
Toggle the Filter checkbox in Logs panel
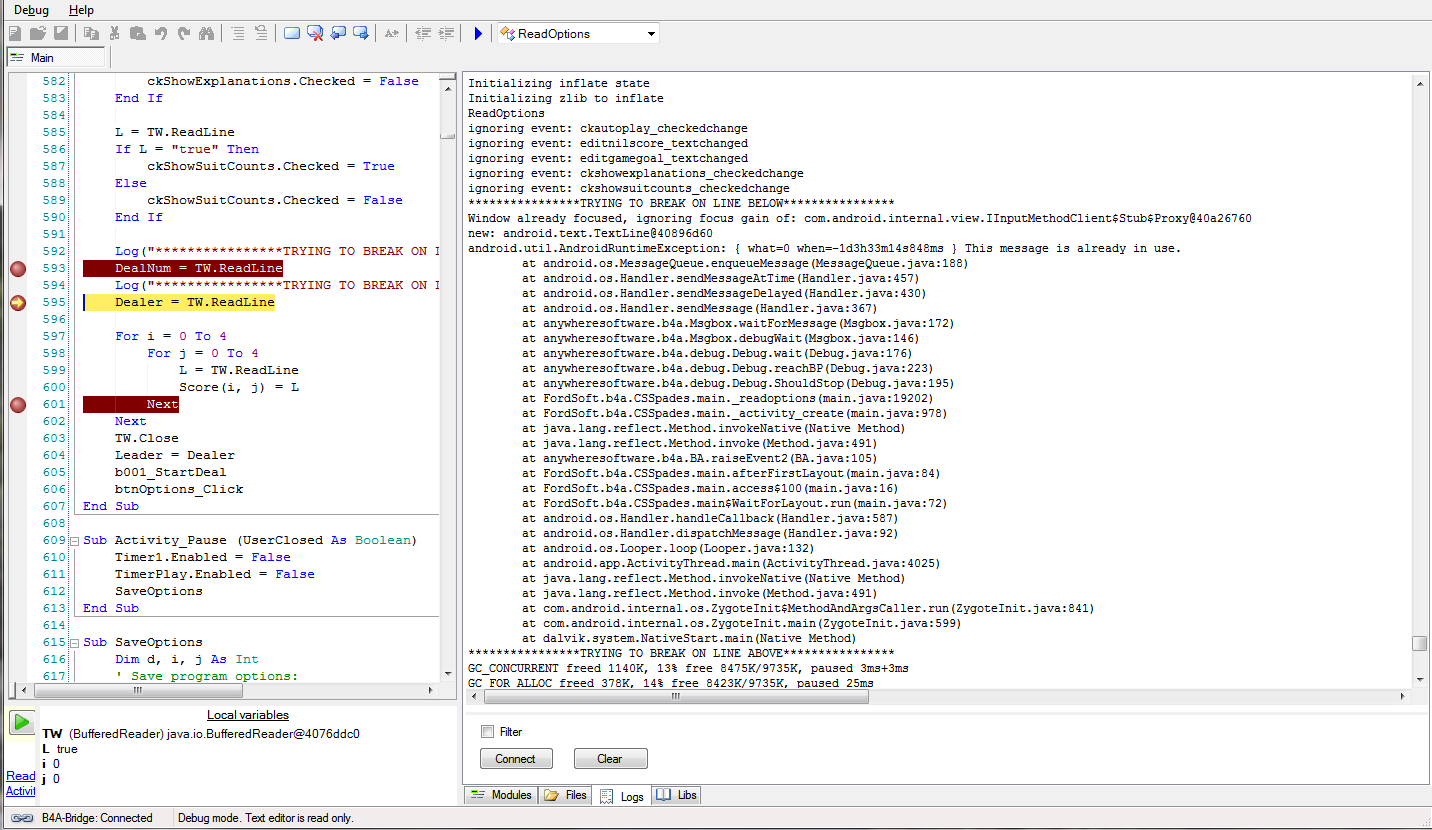pyautogui.click(x=488, y=732)
